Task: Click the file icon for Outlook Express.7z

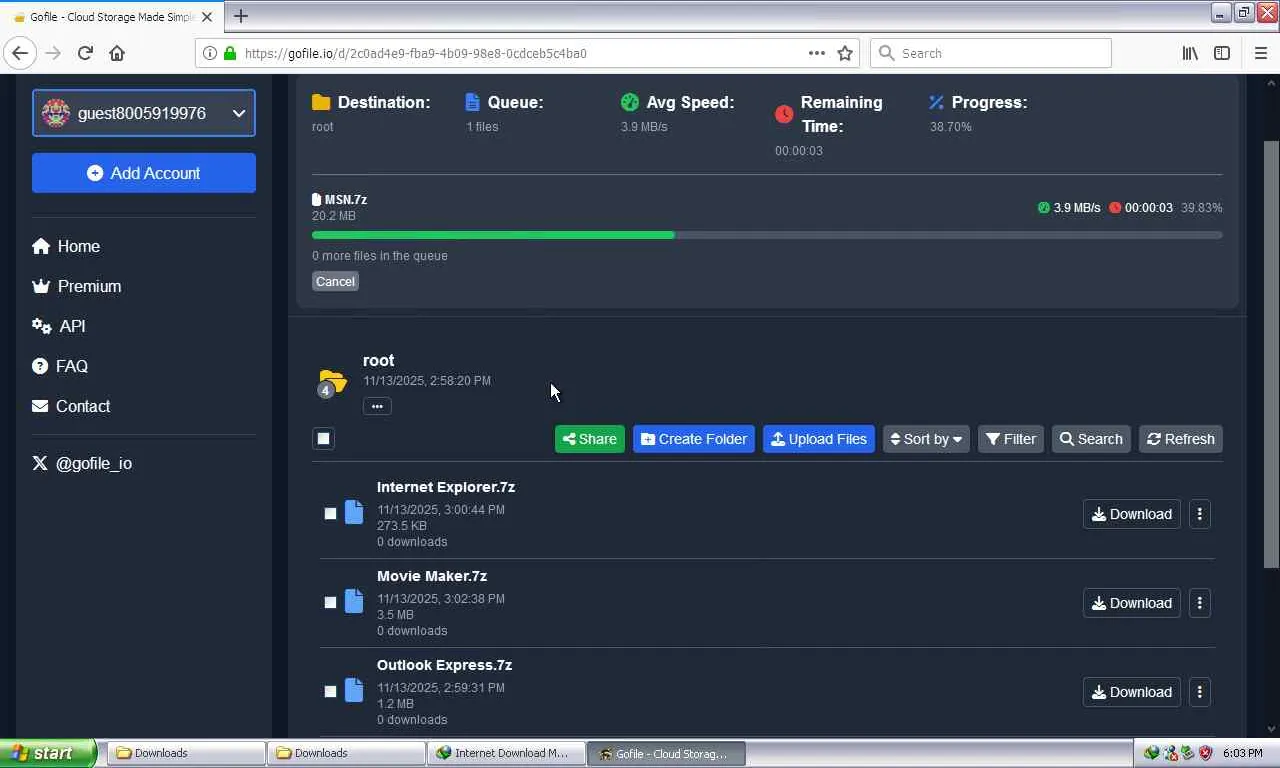Action: pos(354,691)
